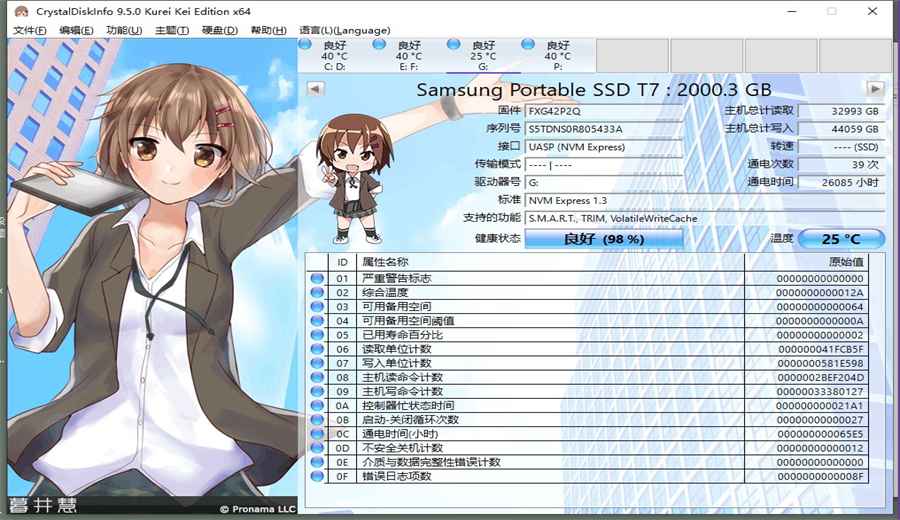Click the supported features field S.M.A.R.T., TRIM
Image resolution: width=900 pixels, height=520 pixels.
[x=705, y=218]
